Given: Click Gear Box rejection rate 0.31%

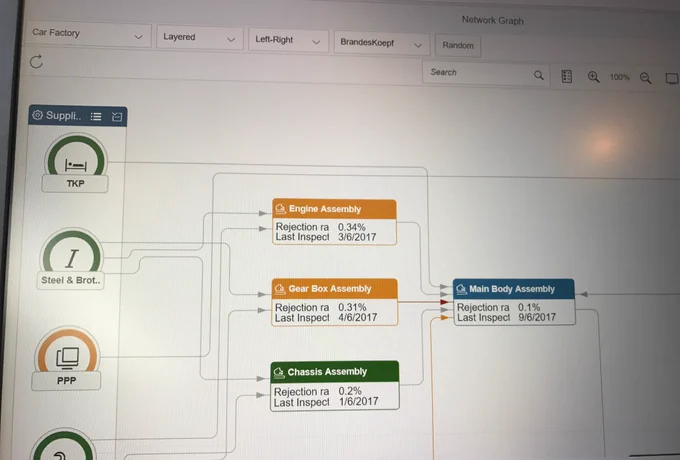Looking at the screenshot, I should tap(352, 307).
